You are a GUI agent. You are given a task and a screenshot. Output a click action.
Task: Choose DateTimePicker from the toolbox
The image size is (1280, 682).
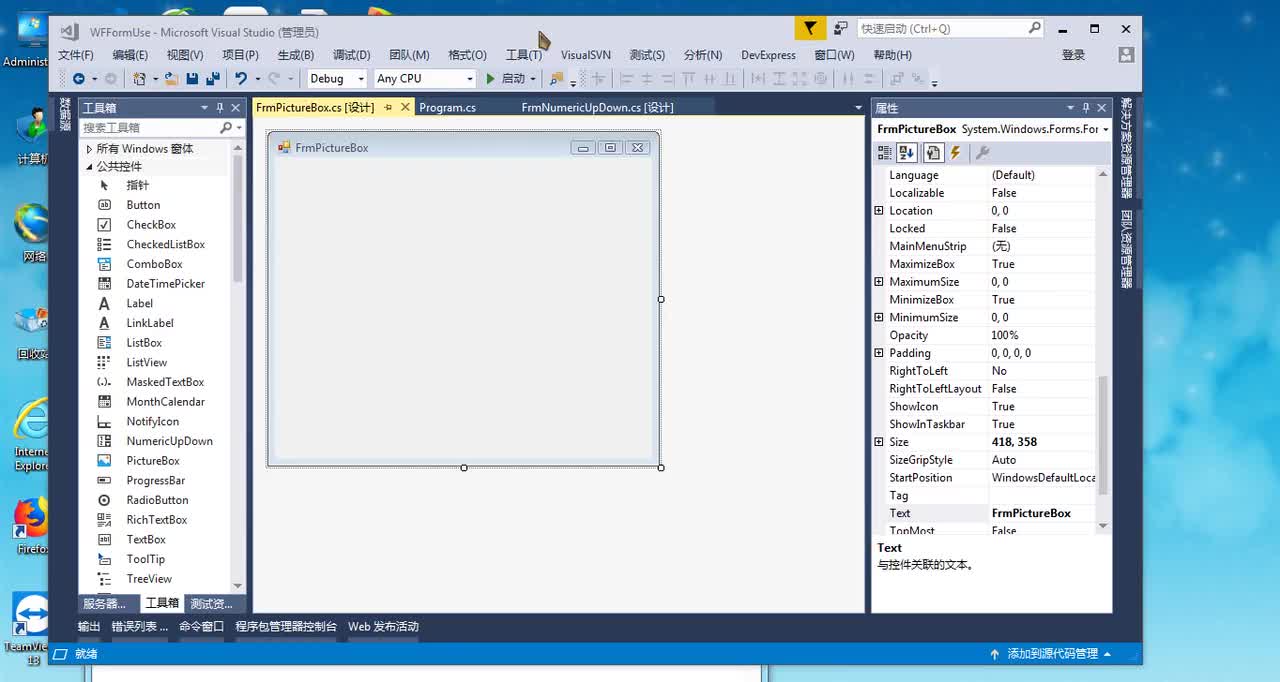pyautogui.click(x=165, y=284)
